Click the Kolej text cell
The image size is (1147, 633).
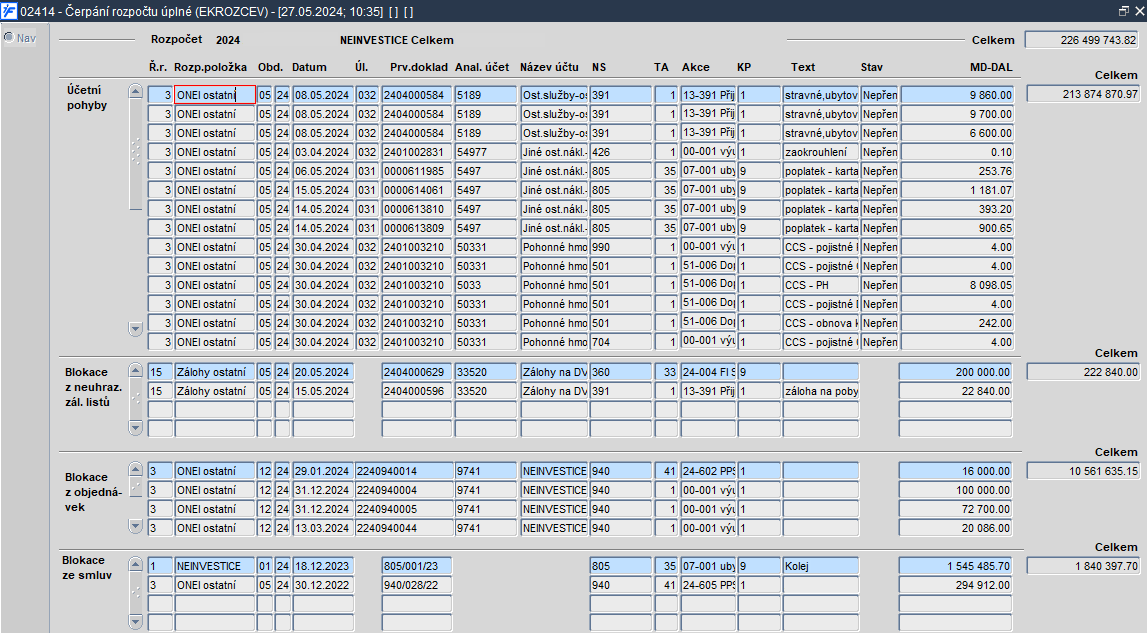point(821,566)
